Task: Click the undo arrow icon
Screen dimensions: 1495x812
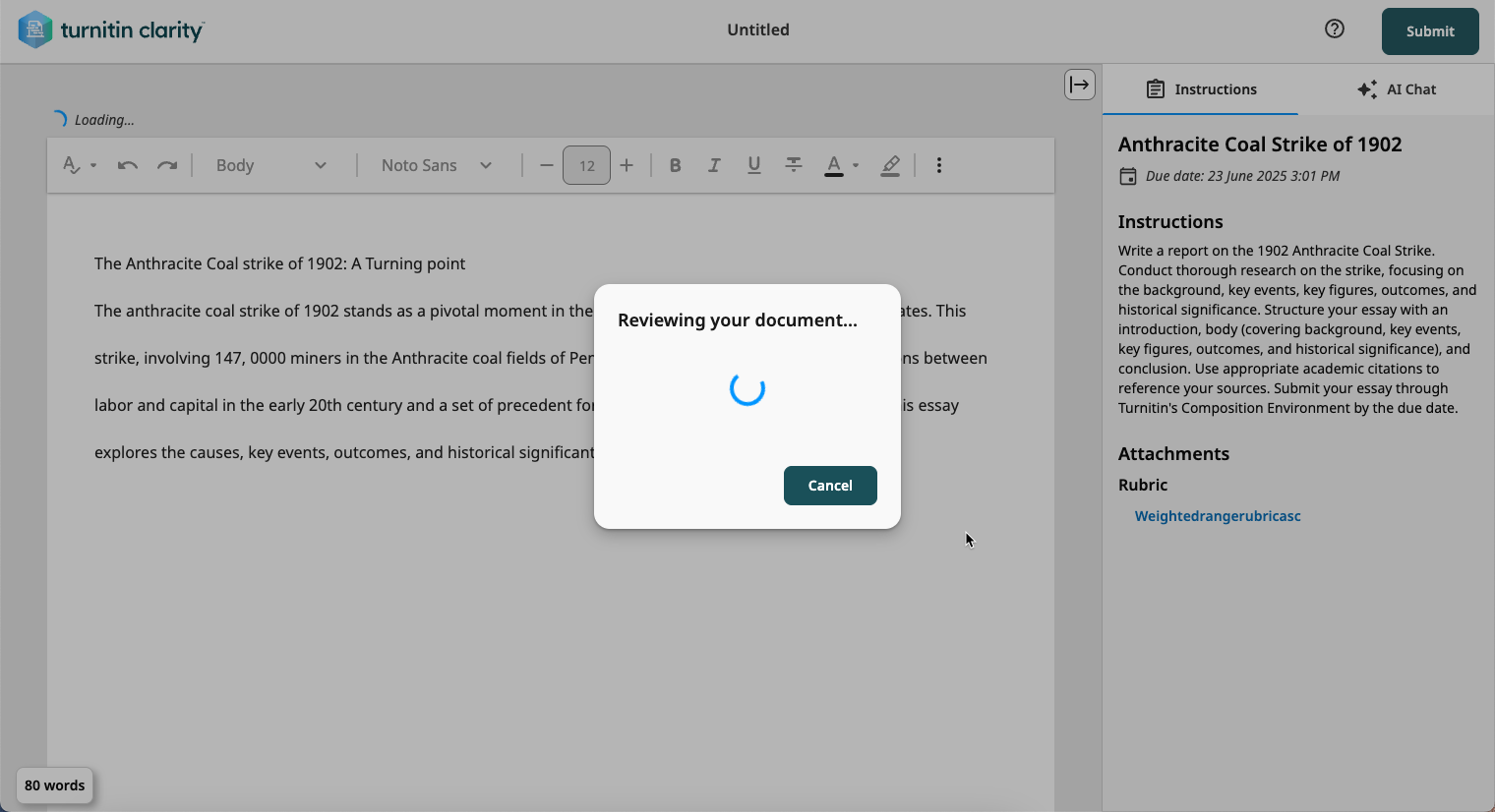Action: coord(127,165)
